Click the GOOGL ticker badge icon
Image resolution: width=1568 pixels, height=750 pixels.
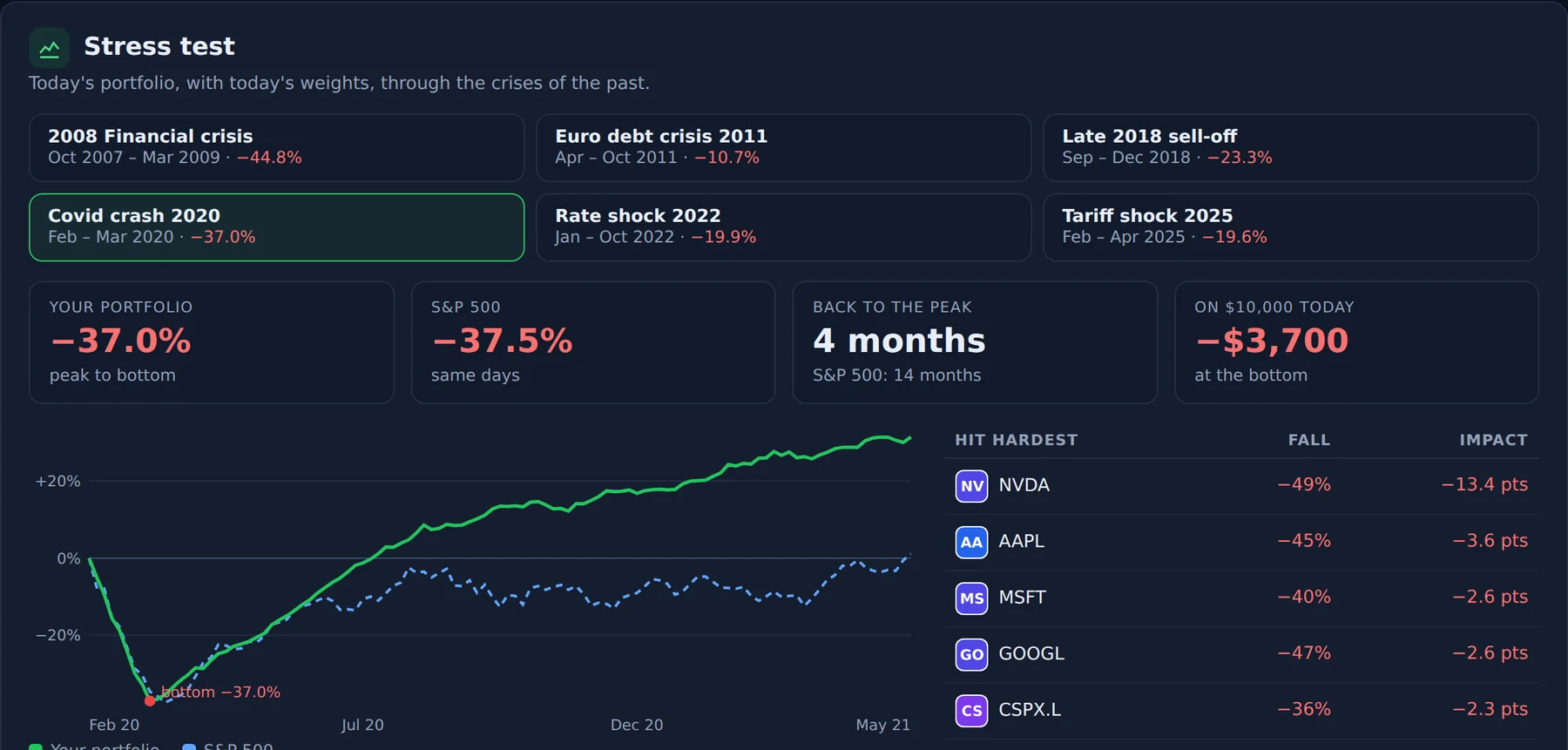click(971, 654)
